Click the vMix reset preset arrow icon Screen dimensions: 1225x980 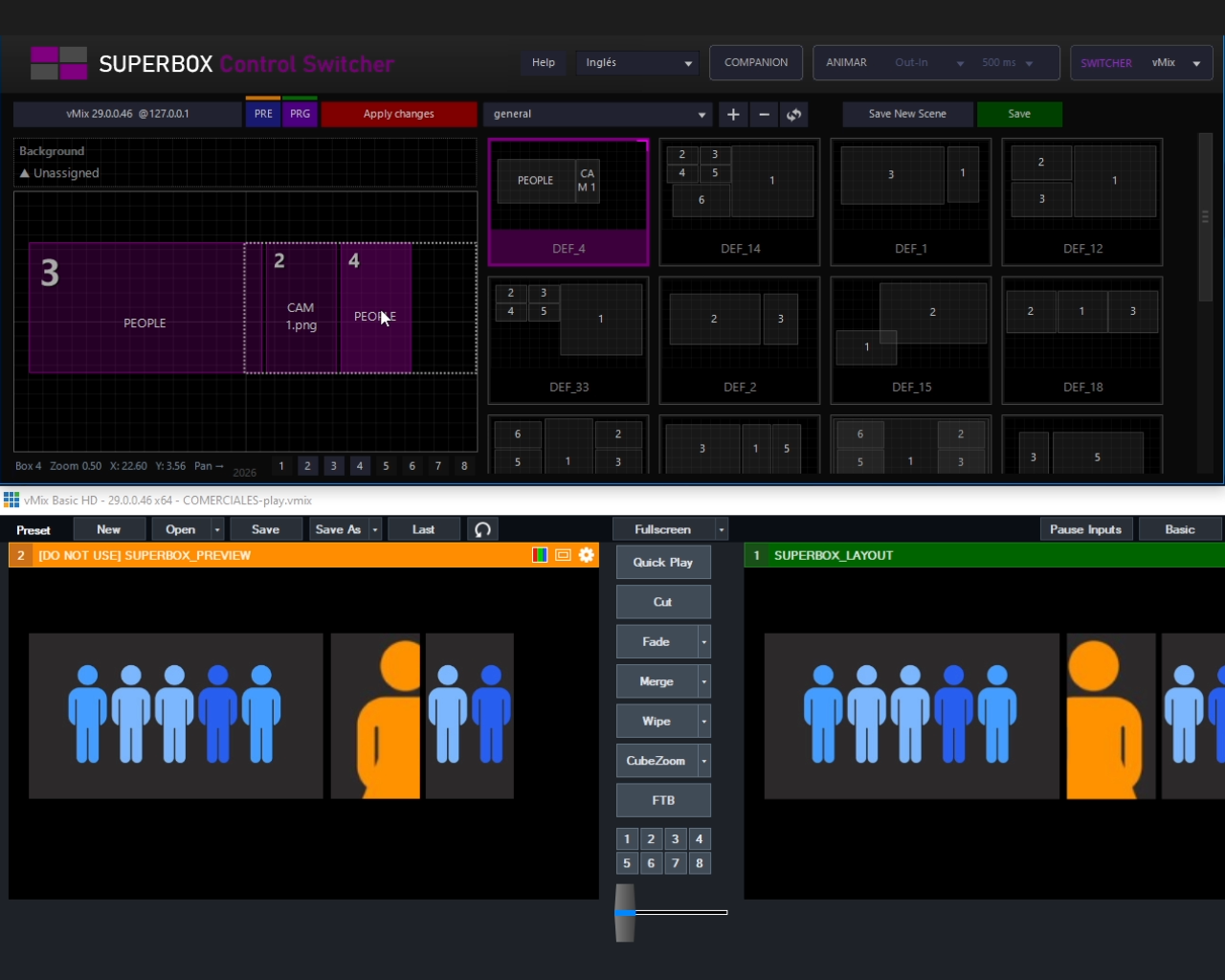(482, 529)
